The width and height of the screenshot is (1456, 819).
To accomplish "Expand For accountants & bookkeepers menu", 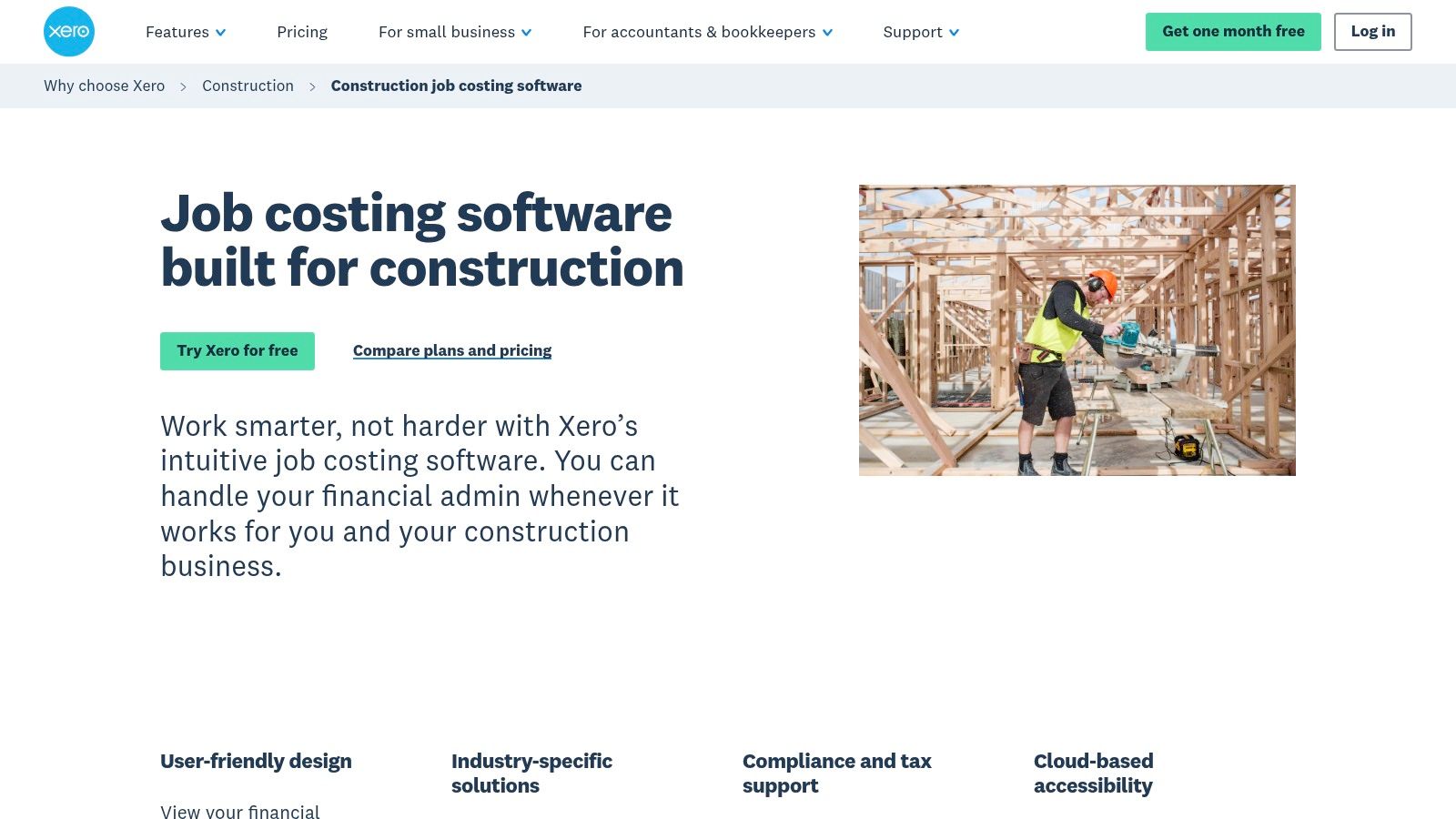I will pos(708,32).
